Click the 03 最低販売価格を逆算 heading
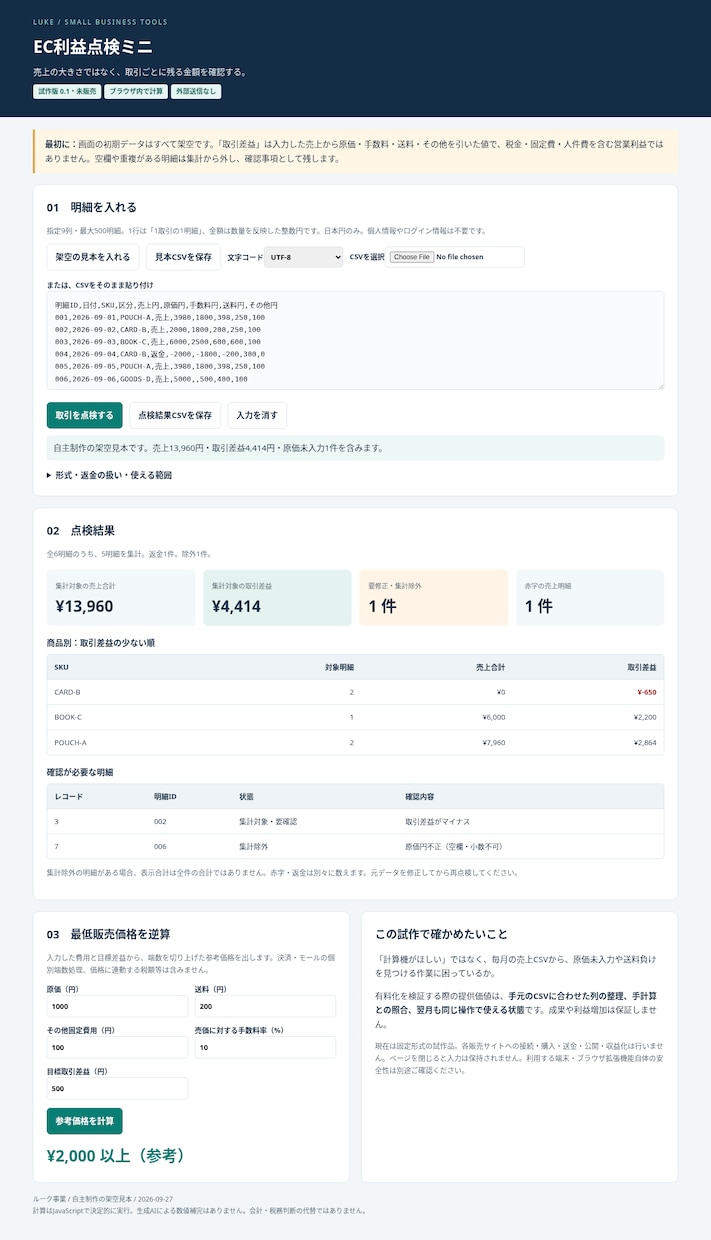711x1240 pixels. pos(108,934)
